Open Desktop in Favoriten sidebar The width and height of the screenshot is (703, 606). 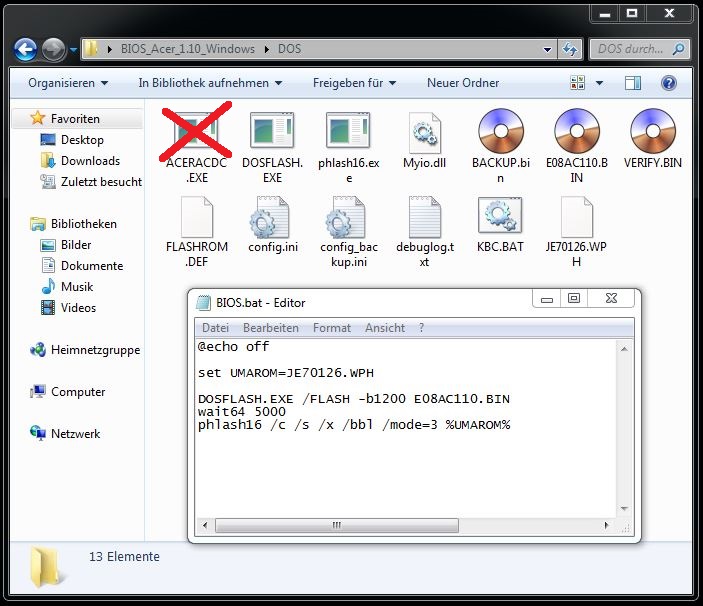(x=82, y=140)
